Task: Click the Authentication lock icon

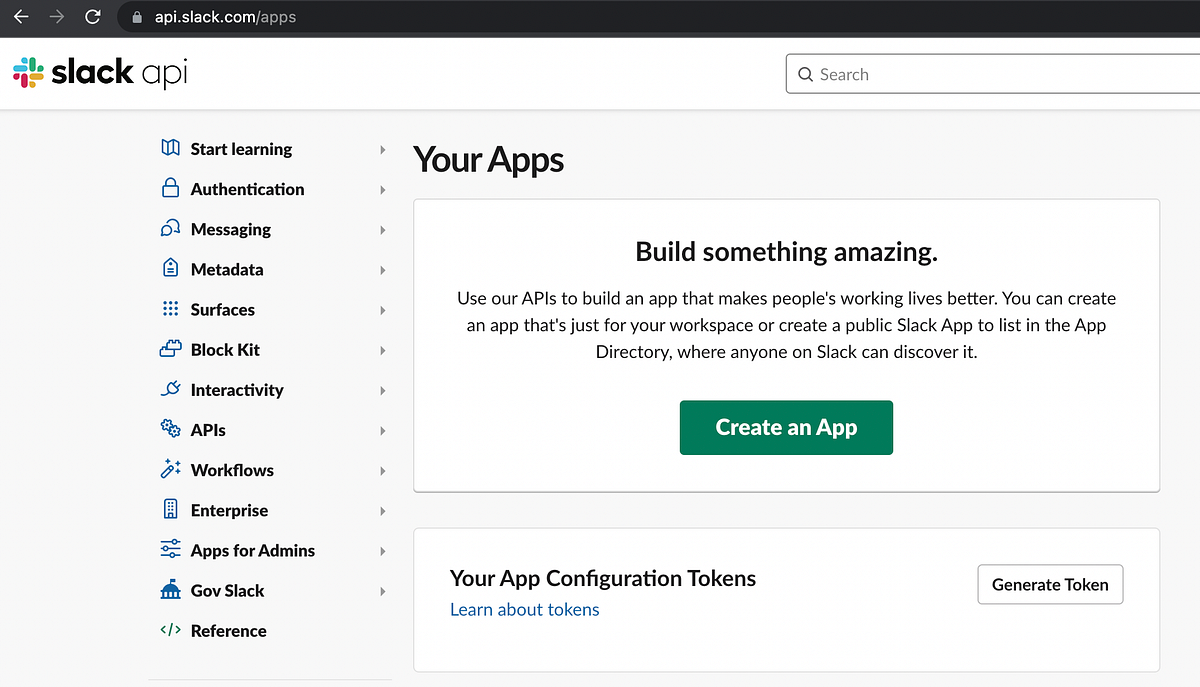Action: (170, 188)
